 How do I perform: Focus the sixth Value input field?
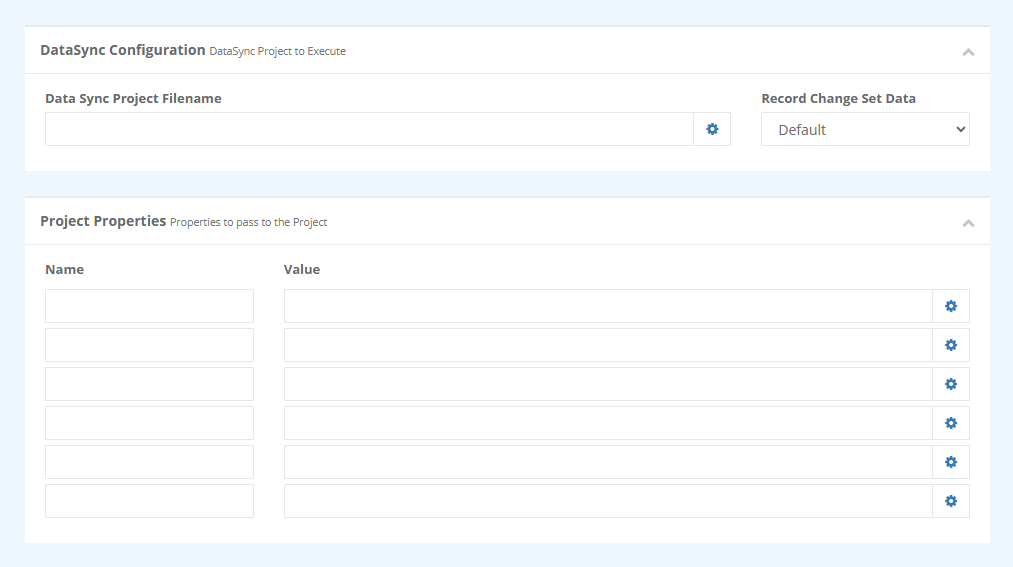[x=608, y=501]
